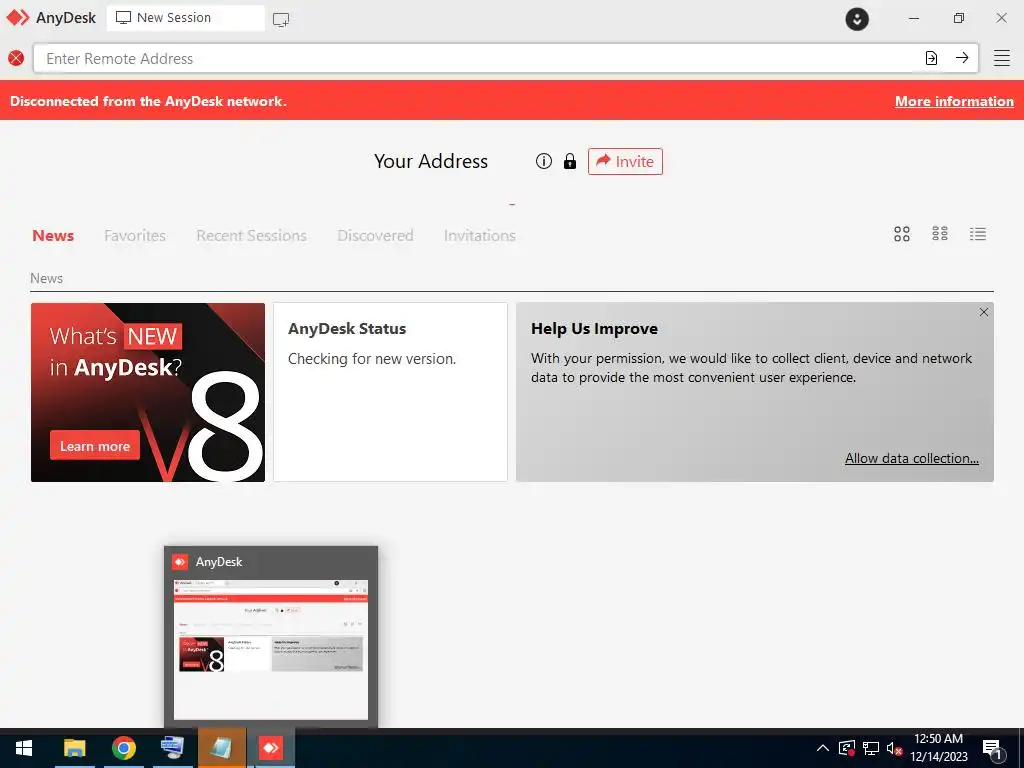Click 'Disconnected from the AnyDesk network.' text

click(148, 101)
